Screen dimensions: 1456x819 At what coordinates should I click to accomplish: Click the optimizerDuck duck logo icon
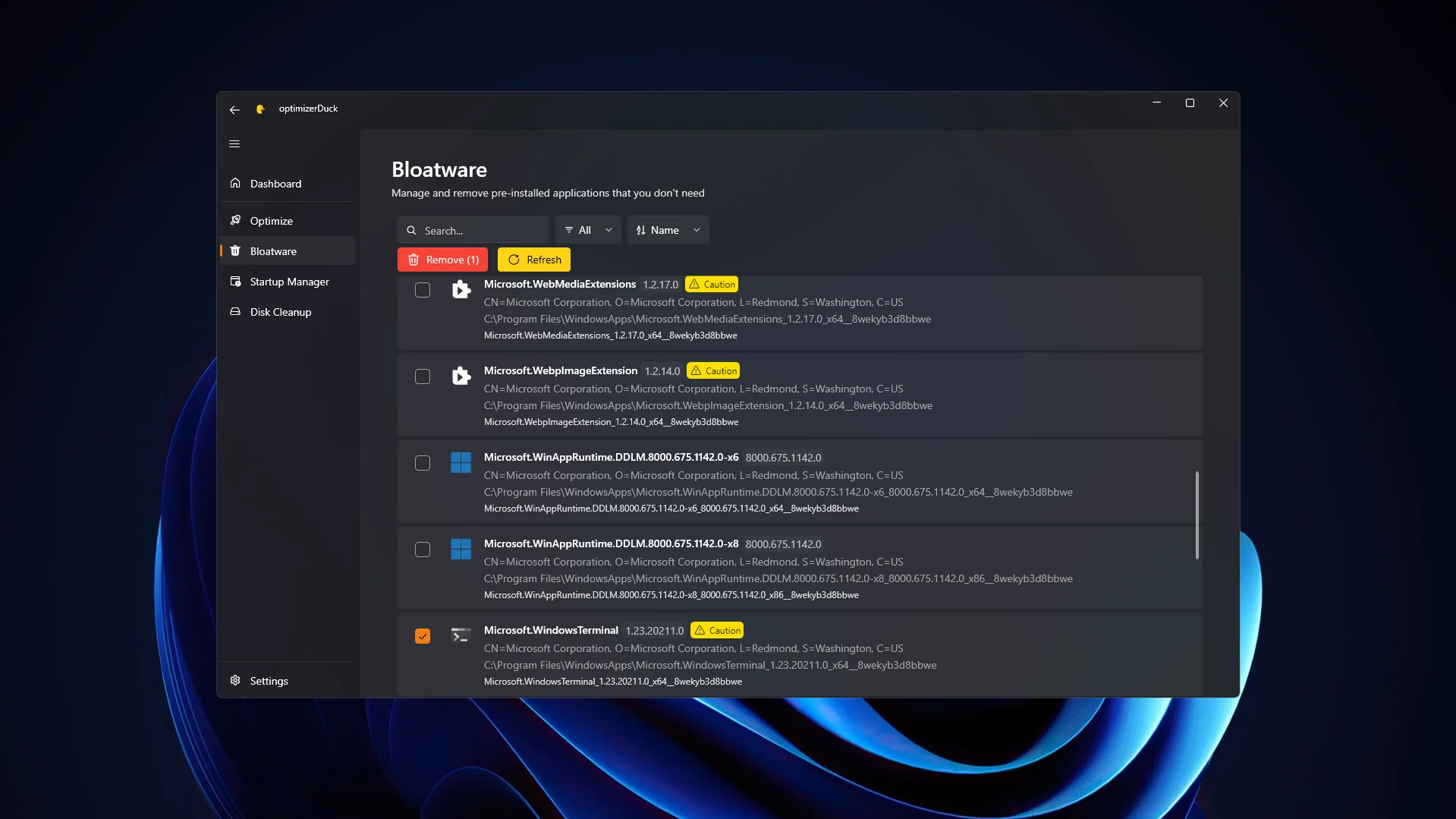[260, 109]
